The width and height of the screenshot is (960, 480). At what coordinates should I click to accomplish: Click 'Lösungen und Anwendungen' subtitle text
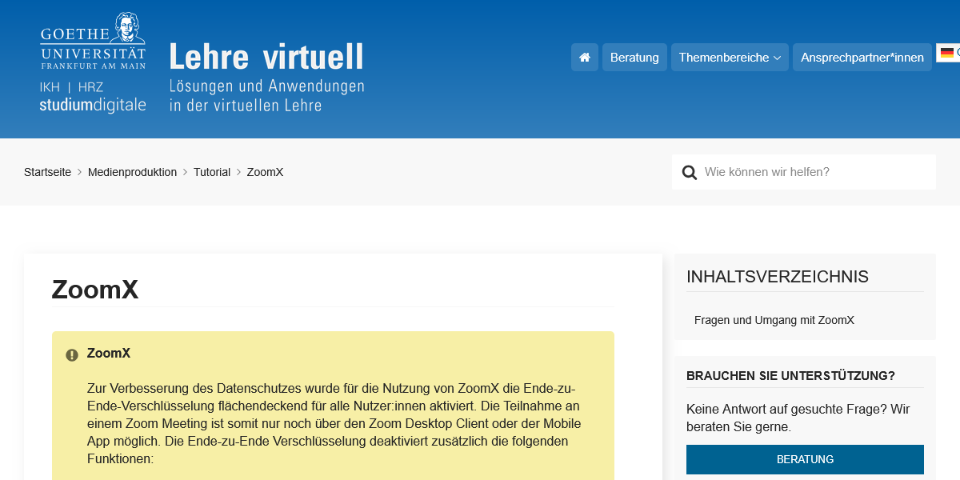click(266, 86)
